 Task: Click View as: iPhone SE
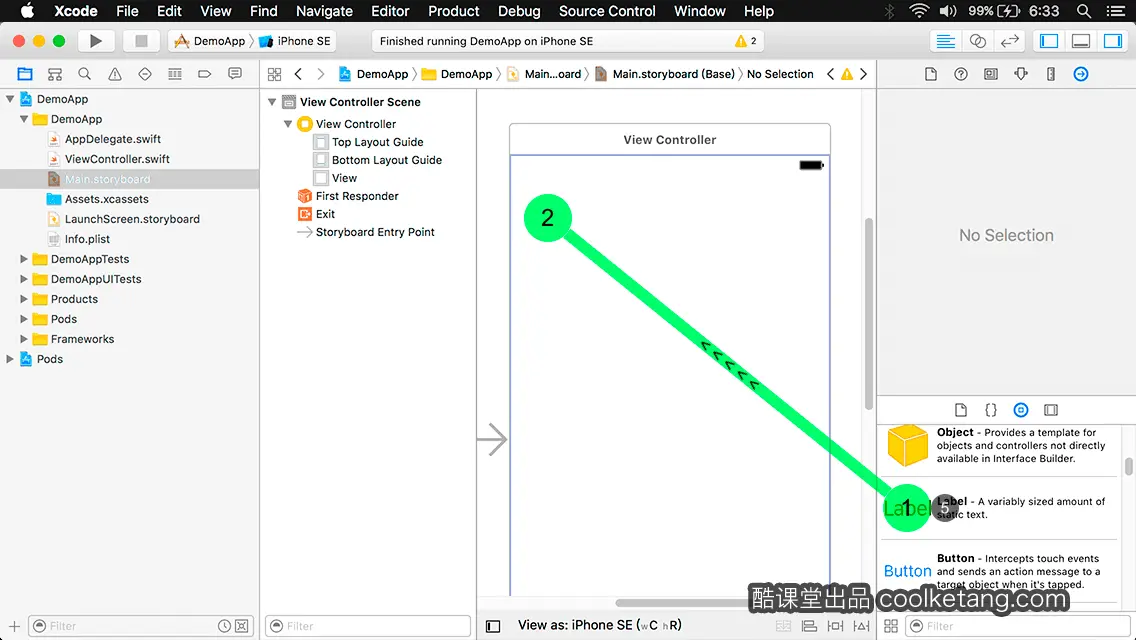click(x=599, y=626)
